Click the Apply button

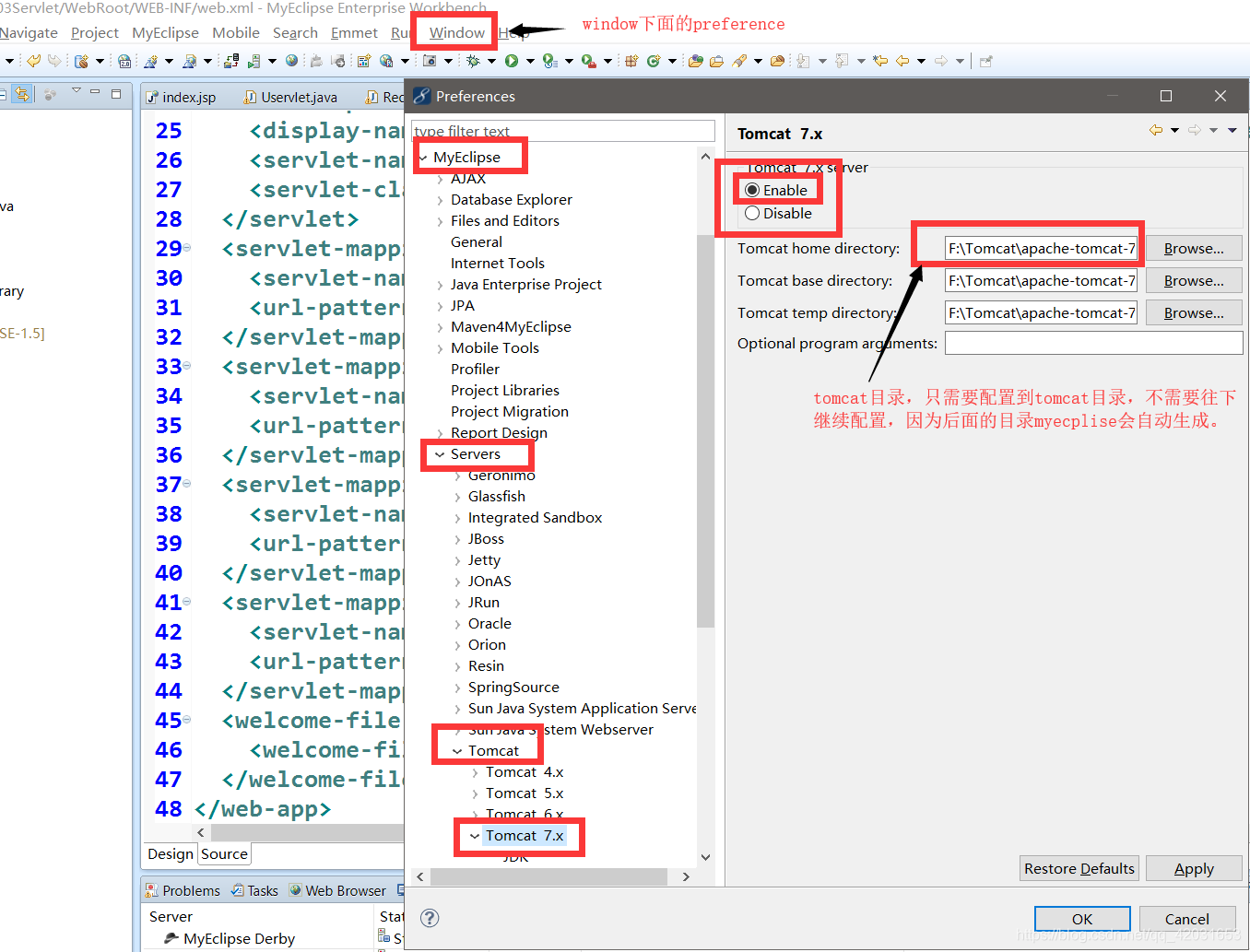[1194, 868]
